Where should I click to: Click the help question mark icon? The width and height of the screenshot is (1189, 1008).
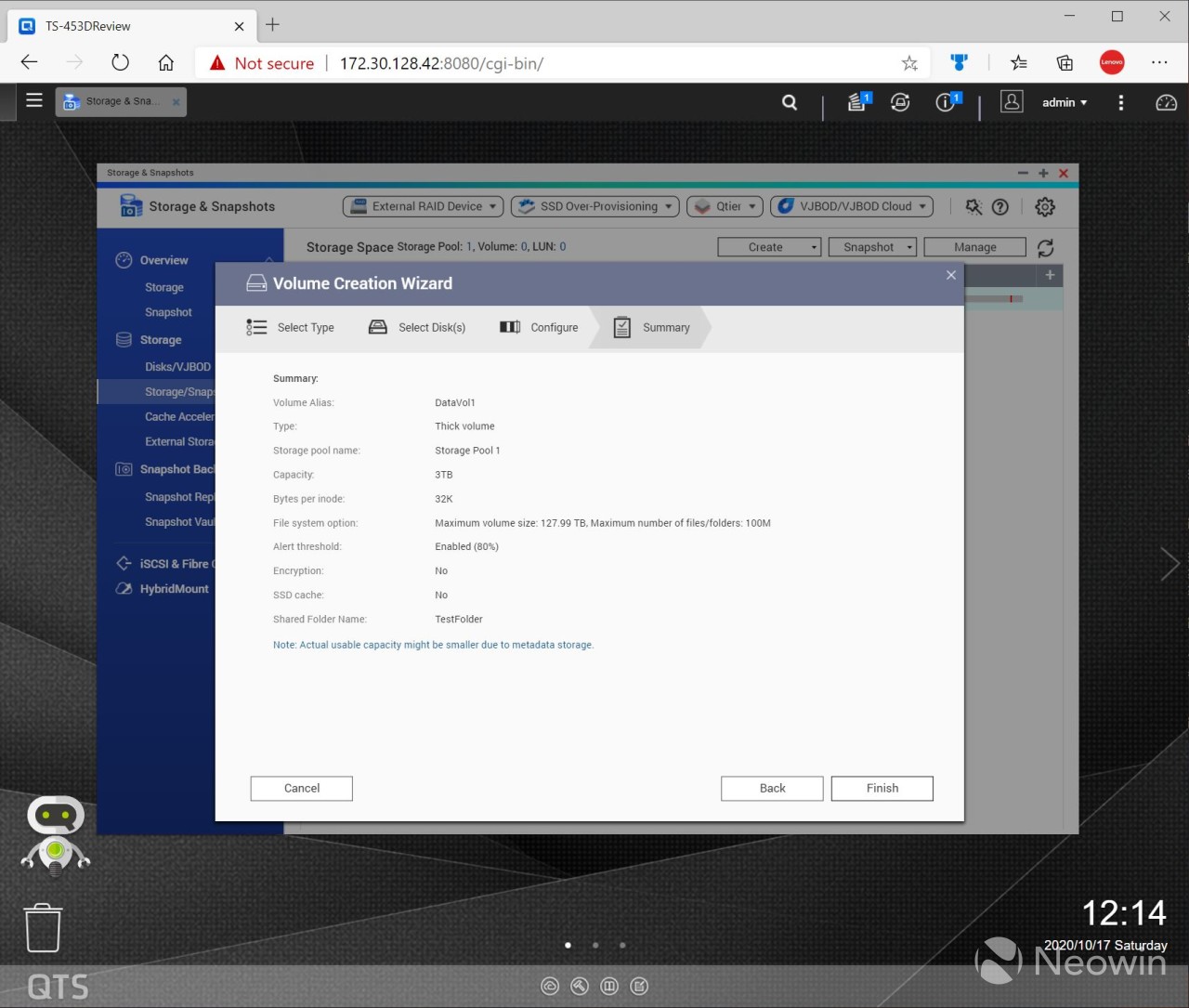pos(1000,207)
